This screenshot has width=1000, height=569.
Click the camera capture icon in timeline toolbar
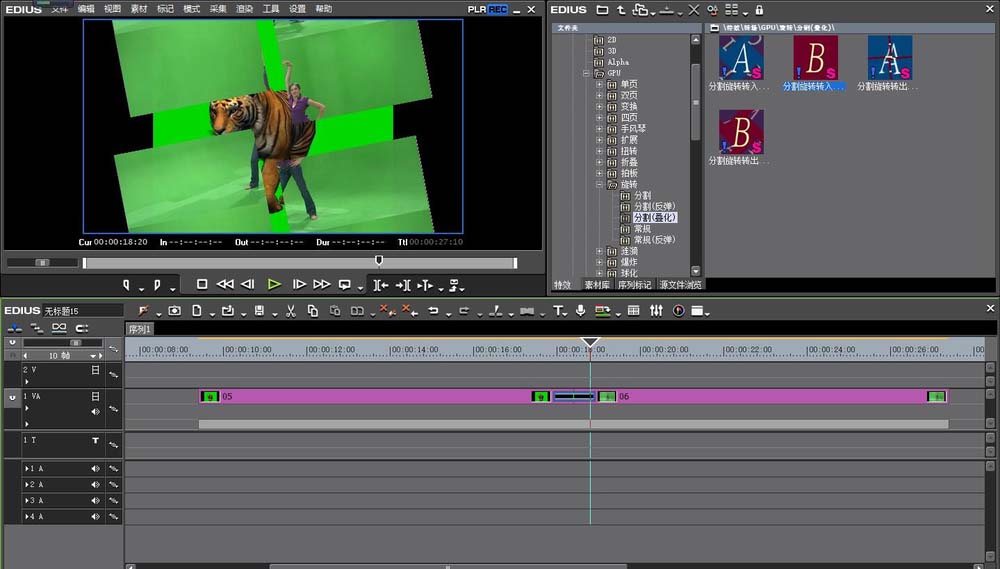[174, 311]
